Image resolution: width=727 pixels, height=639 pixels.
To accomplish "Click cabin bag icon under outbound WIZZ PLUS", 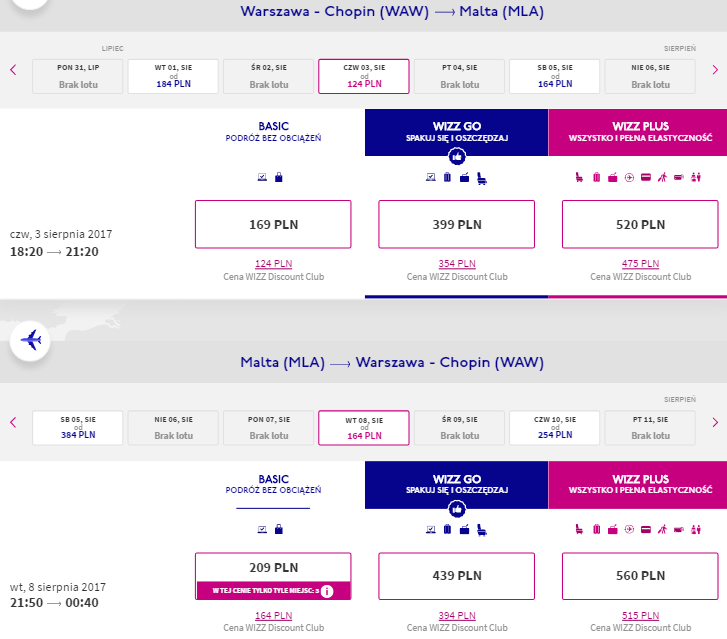I will (612, 177).
